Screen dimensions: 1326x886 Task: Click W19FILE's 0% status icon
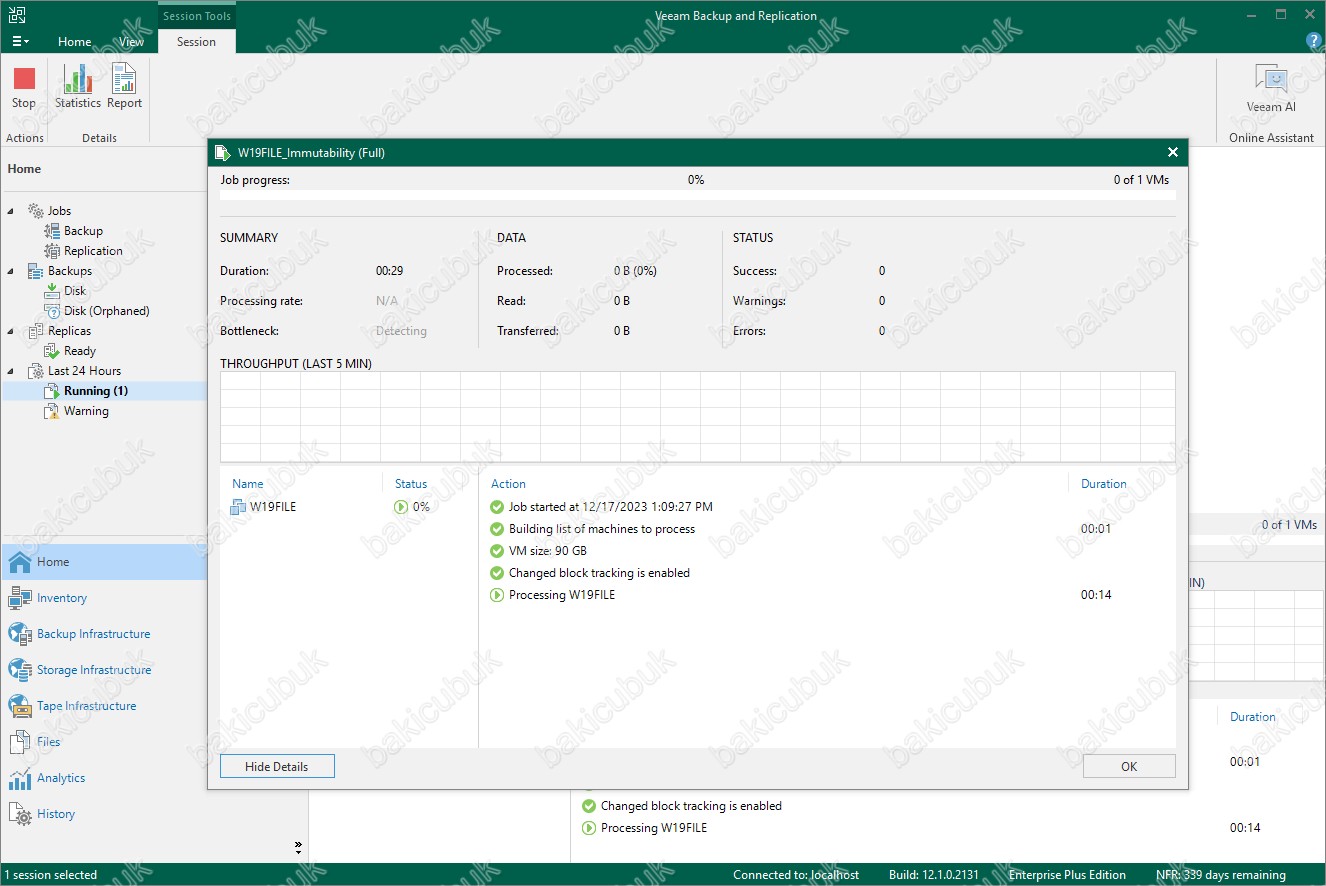coord(401,507)
